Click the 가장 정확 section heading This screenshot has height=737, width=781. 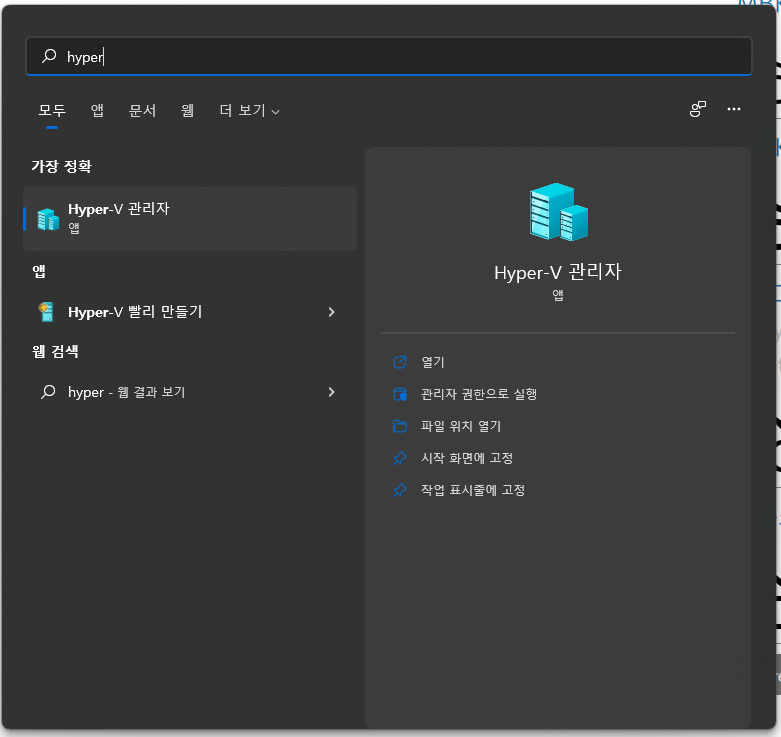pyautogui.click(x=61, y=166)
